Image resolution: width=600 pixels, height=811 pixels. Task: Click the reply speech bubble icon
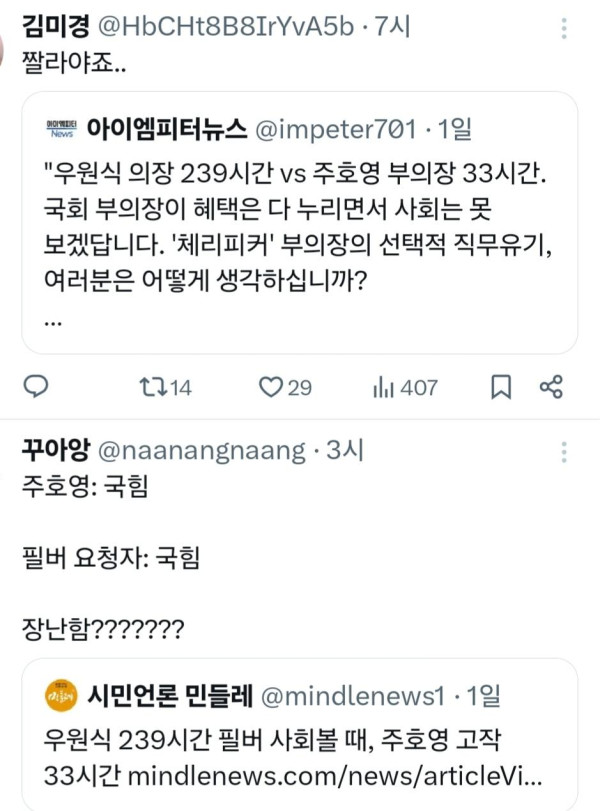[36, 386]
